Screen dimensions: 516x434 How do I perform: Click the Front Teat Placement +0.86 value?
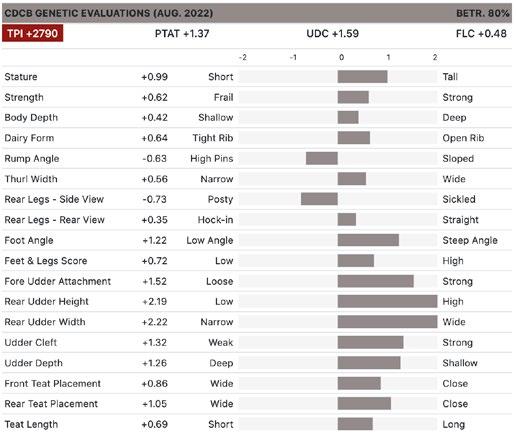(x=154, y=383)
